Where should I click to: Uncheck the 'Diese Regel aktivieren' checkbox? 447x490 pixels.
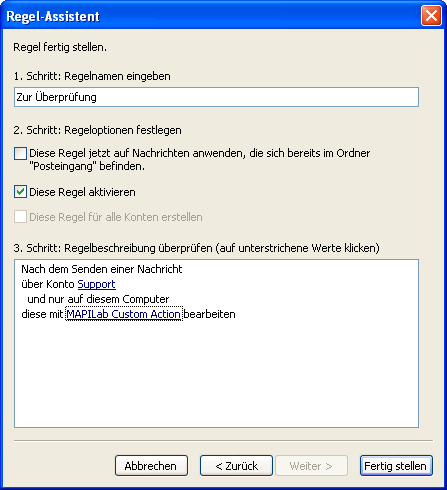[x=20, y=192]
